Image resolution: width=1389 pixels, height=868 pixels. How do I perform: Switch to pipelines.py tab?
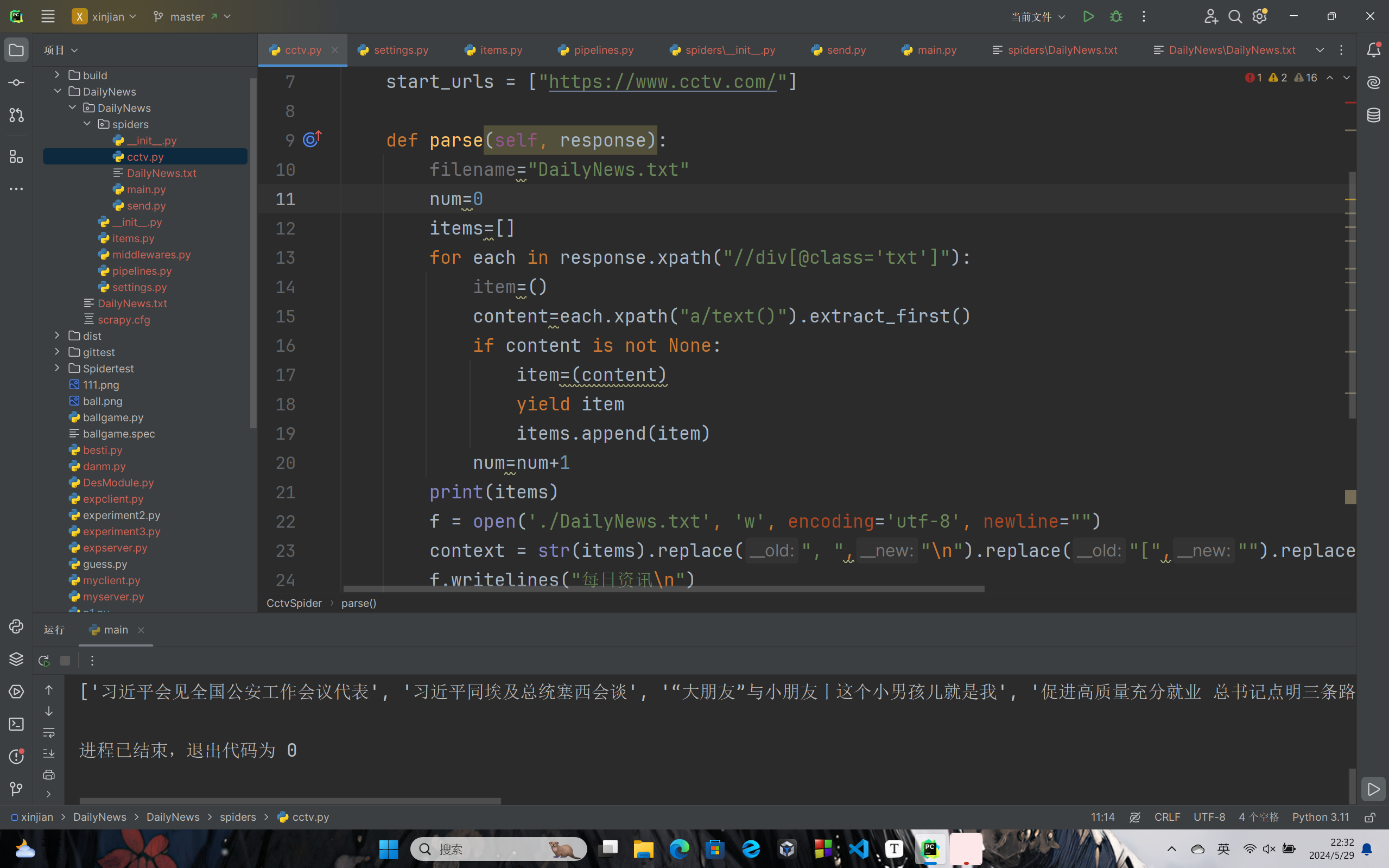(596, 50)
